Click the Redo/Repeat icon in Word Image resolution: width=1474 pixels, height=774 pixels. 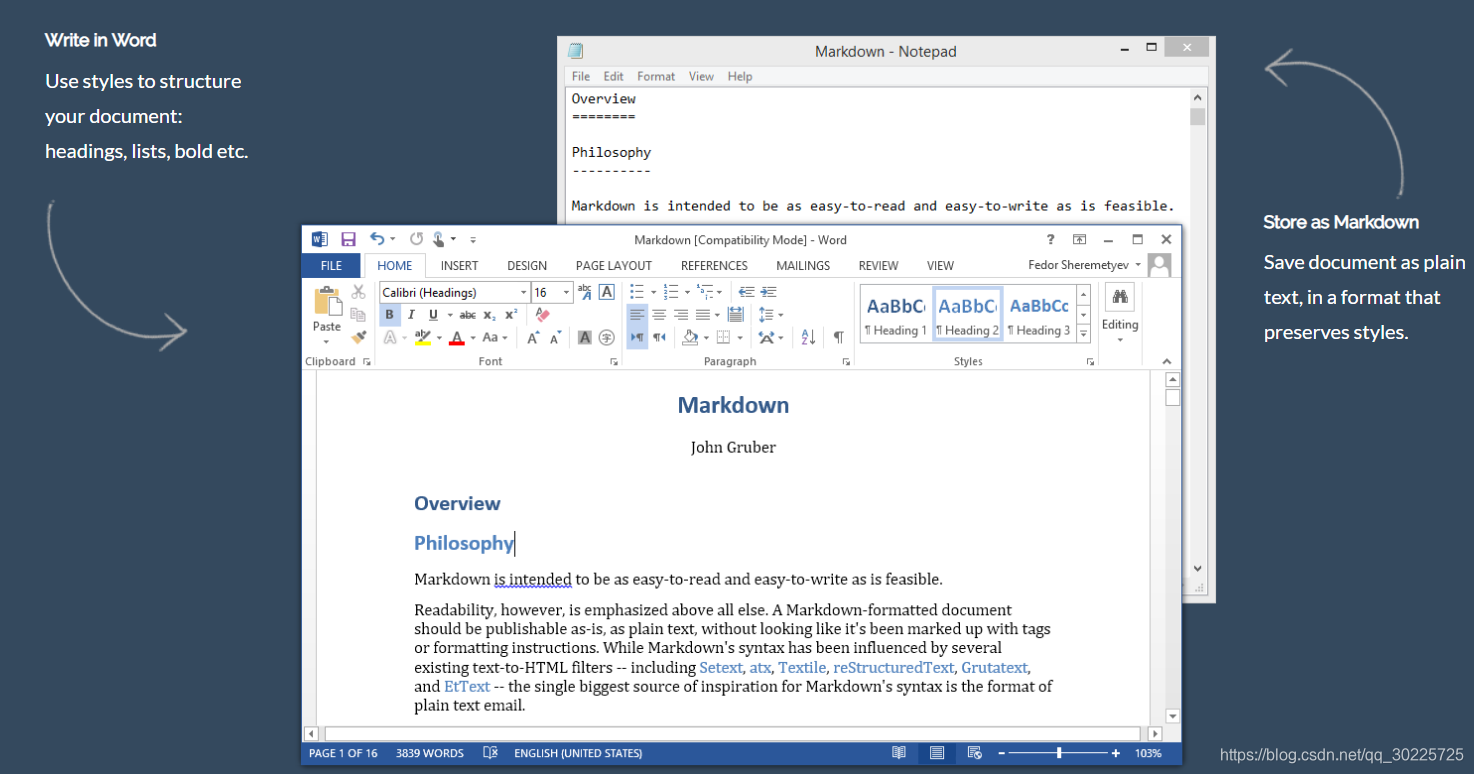[416, 239]
